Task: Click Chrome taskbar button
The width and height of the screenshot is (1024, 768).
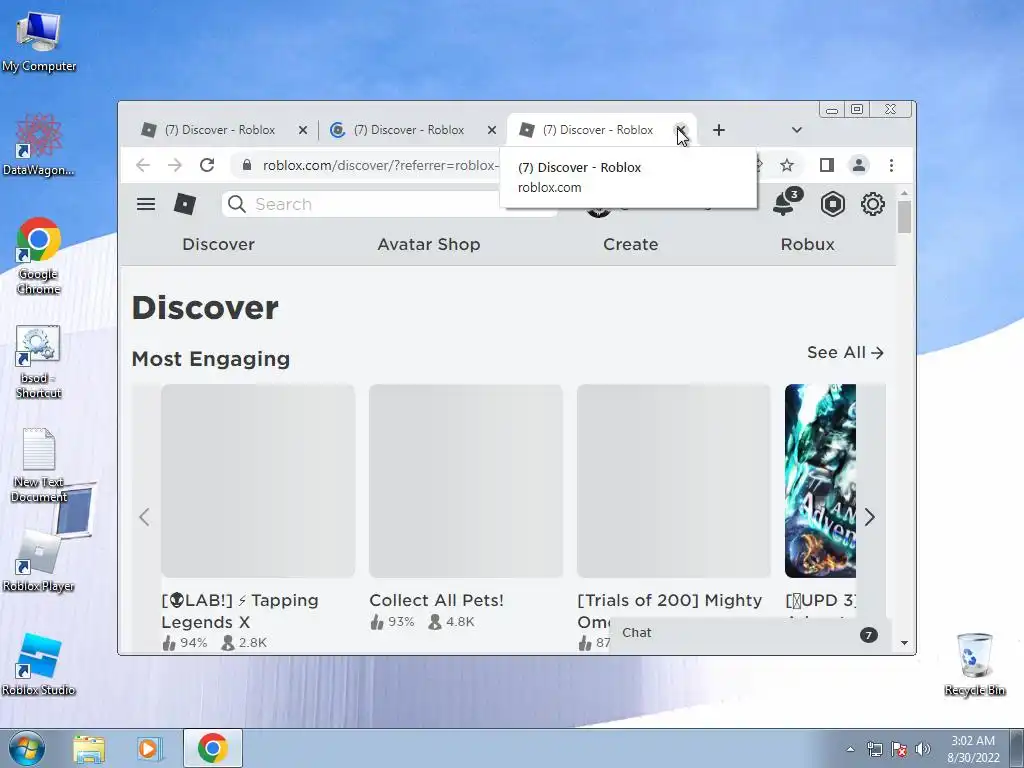Action: tap(213, 748)
